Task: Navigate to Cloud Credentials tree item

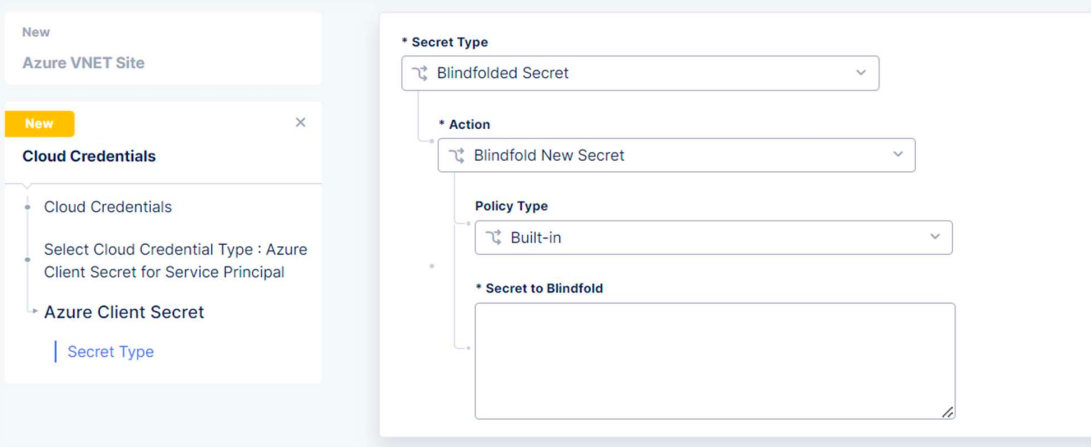Action: pos(108,207)
